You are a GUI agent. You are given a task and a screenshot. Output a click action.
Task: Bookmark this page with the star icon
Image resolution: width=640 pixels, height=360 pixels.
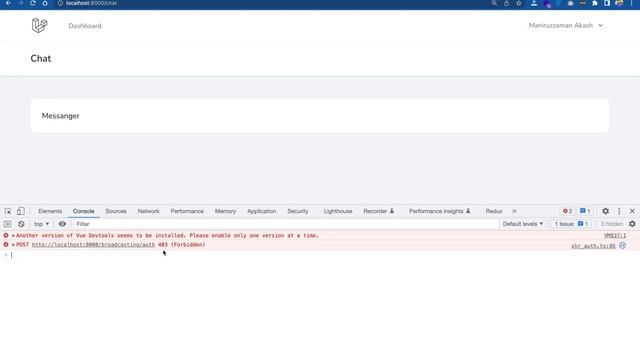[x=519, y=3]
